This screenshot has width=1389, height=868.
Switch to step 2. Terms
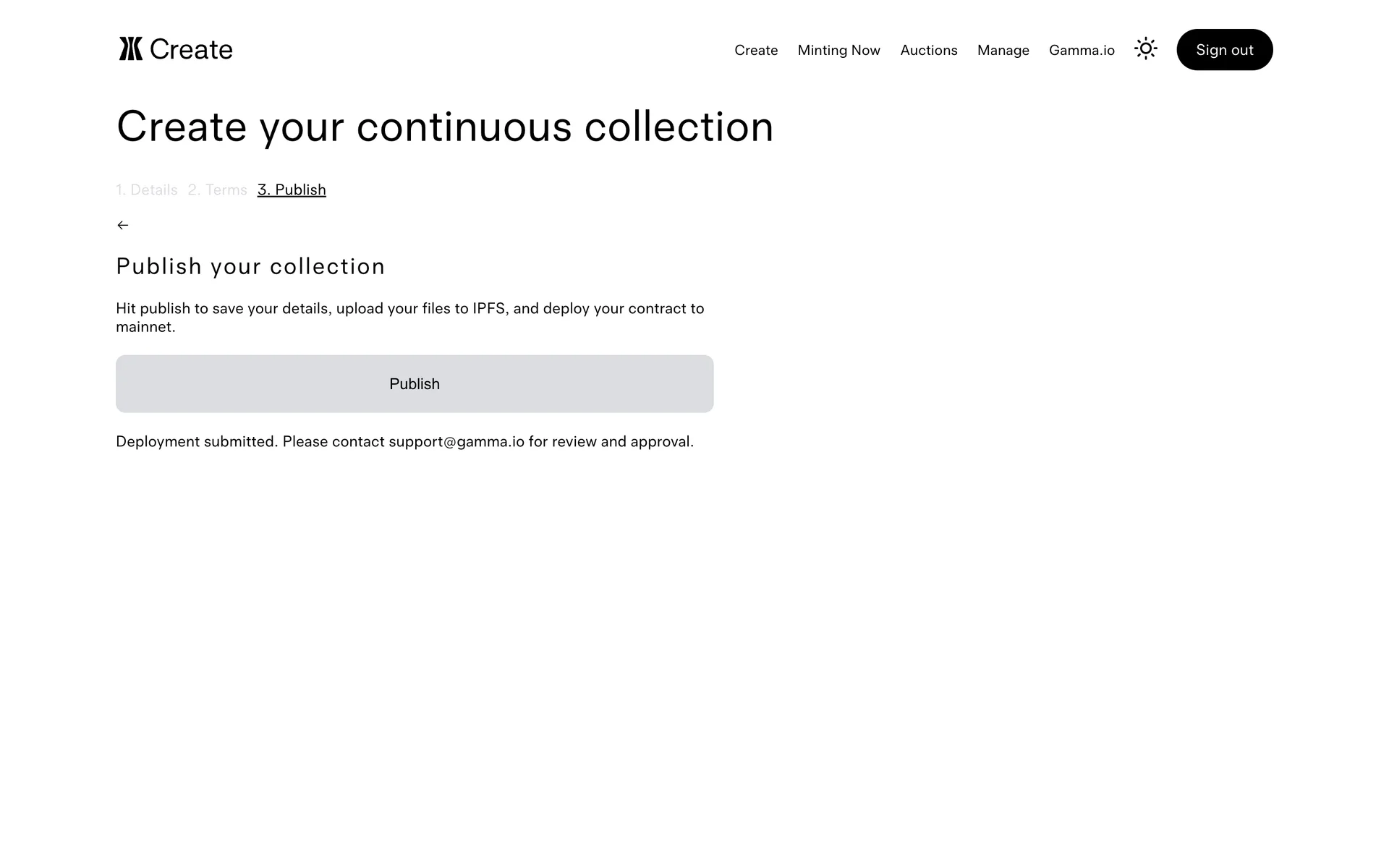click(x=217, y=190)
